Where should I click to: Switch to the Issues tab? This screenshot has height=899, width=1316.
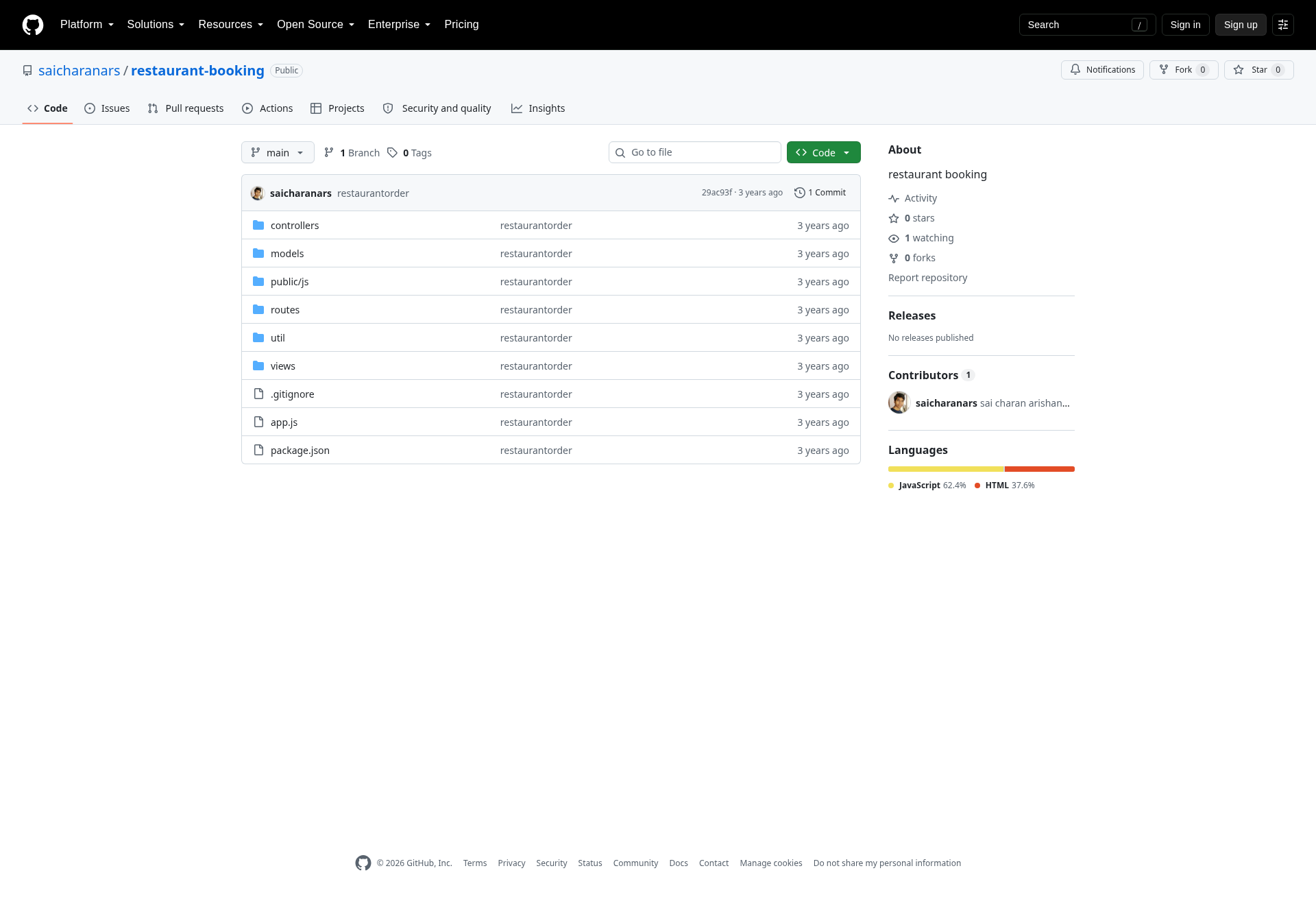pos(107,108)
